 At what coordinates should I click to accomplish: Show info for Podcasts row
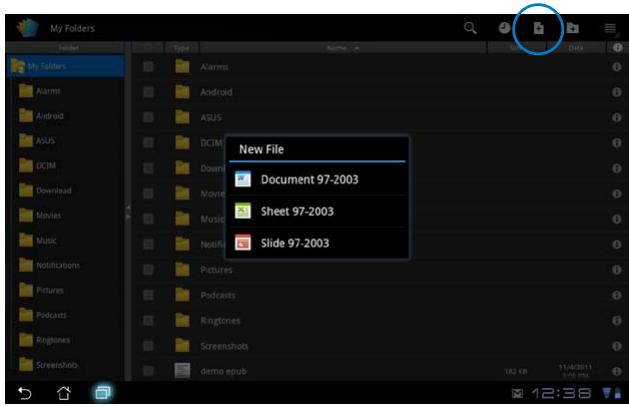(617, 295)
